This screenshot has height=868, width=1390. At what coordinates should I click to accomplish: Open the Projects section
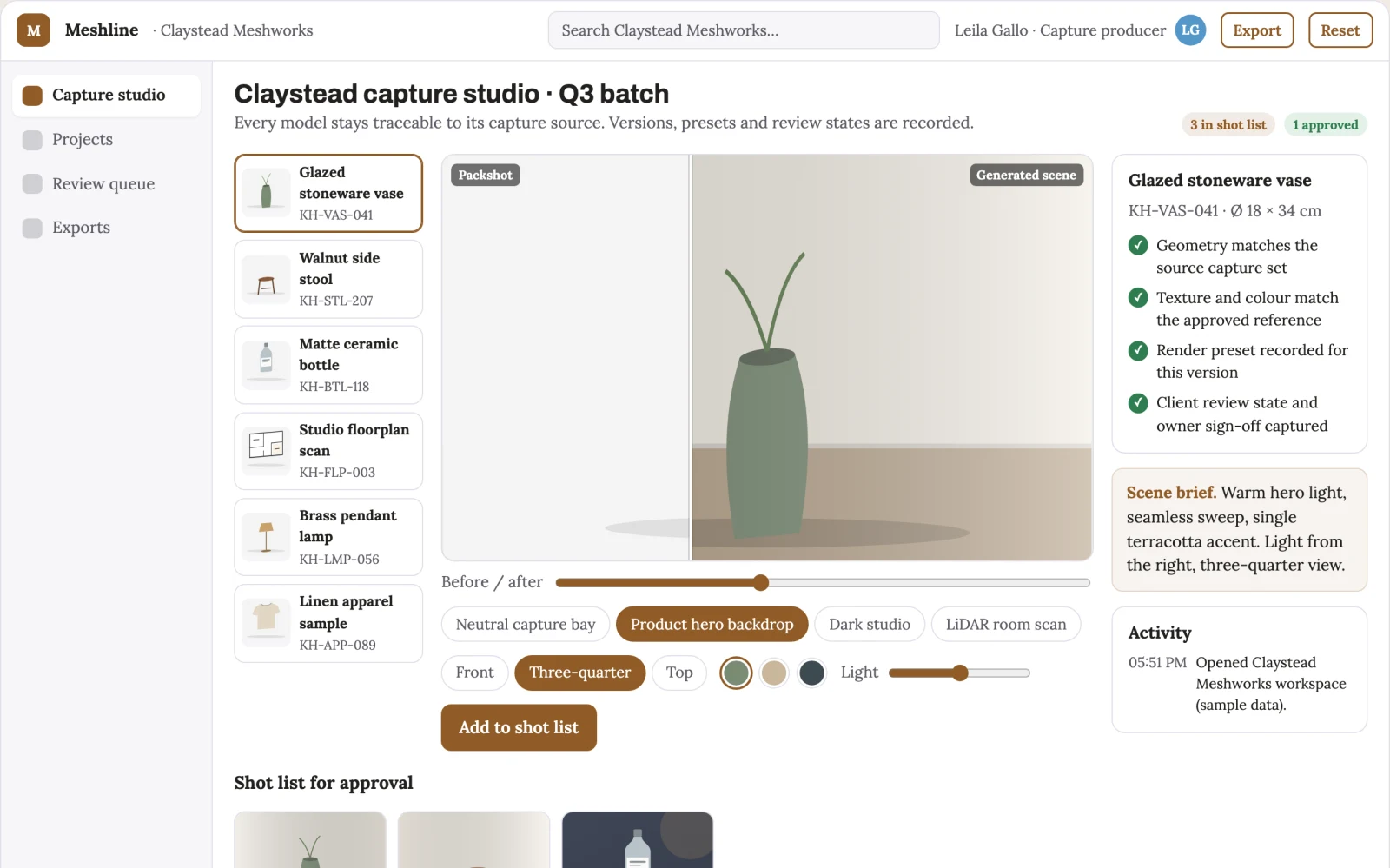click(107, 140)
